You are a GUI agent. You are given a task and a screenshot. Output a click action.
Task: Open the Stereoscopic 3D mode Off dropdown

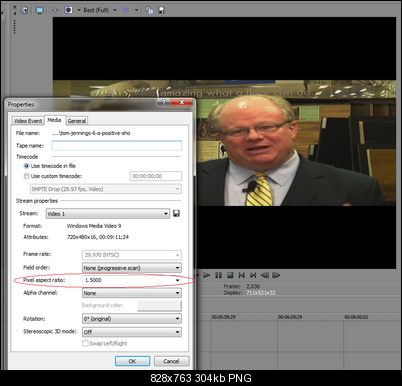tap(132, 332)
